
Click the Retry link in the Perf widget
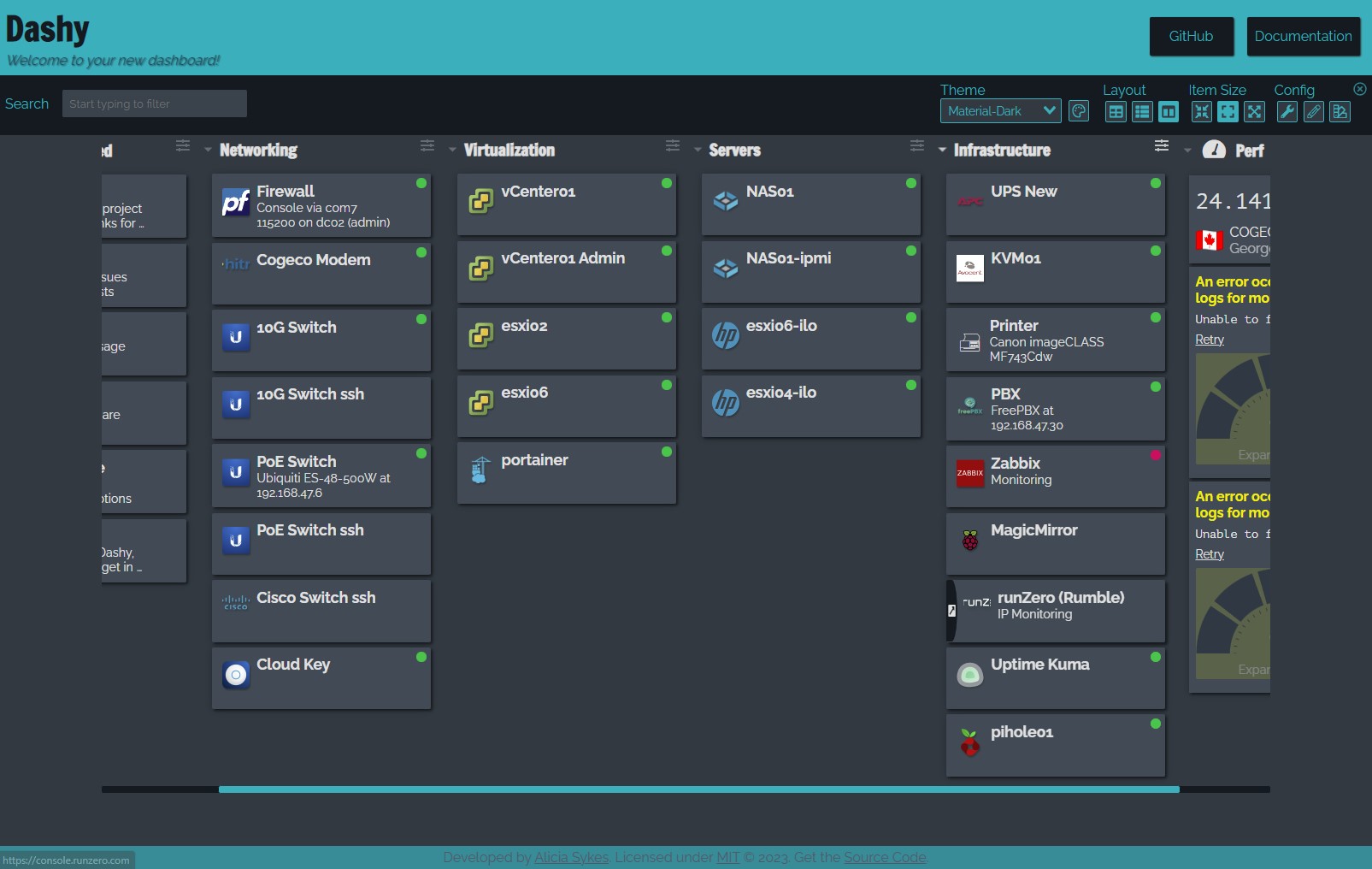click(1209, 339)
